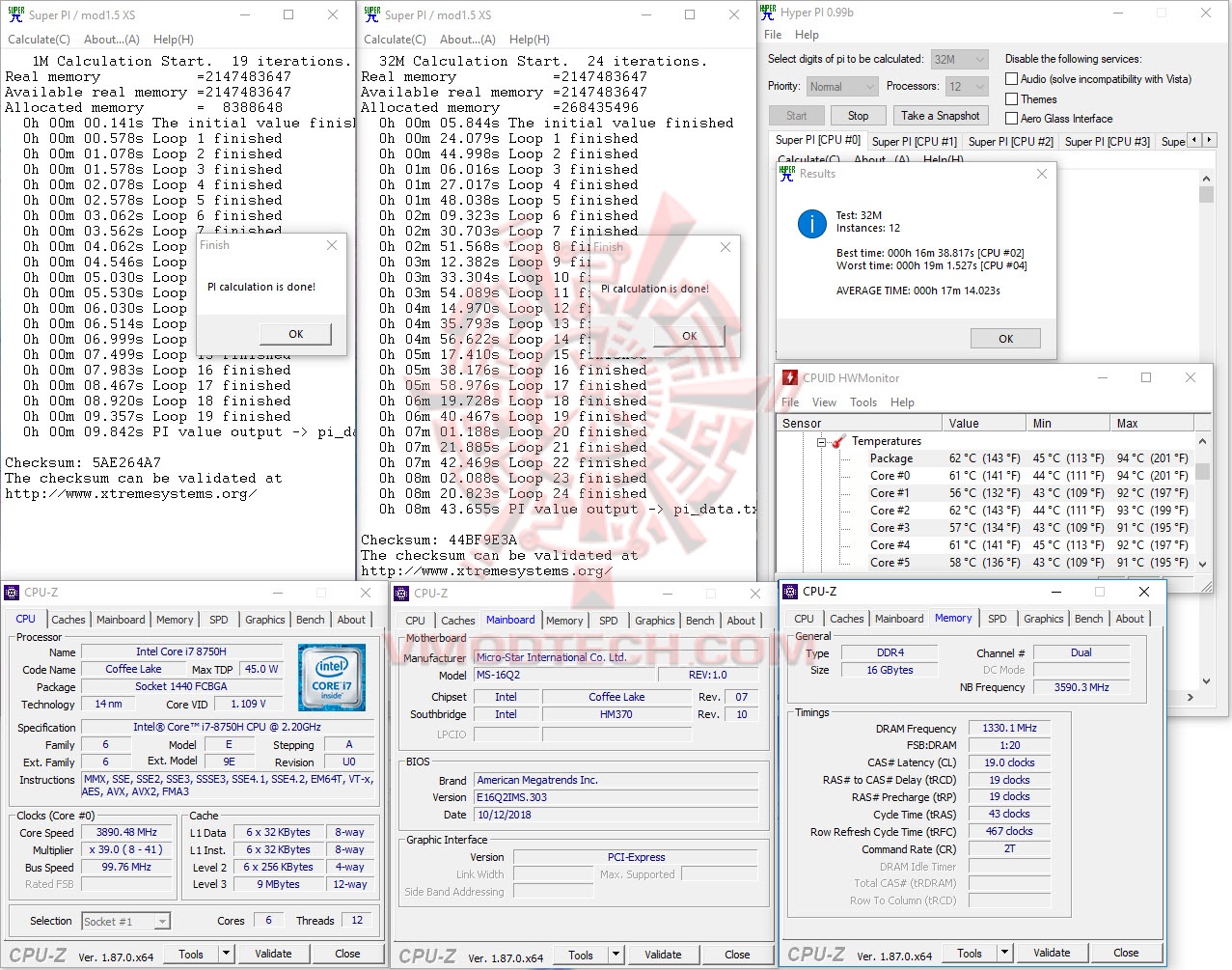Click About tab in right CPU-Z
Image resolution: width=1232 pixels, height=970 pixels.
1130,619
